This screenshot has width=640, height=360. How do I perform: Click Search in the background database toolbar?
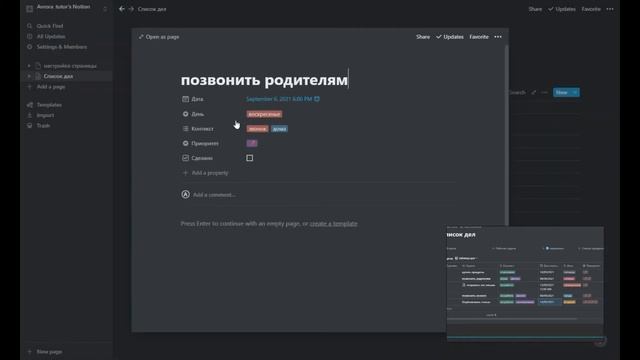(x=518, y=92)
